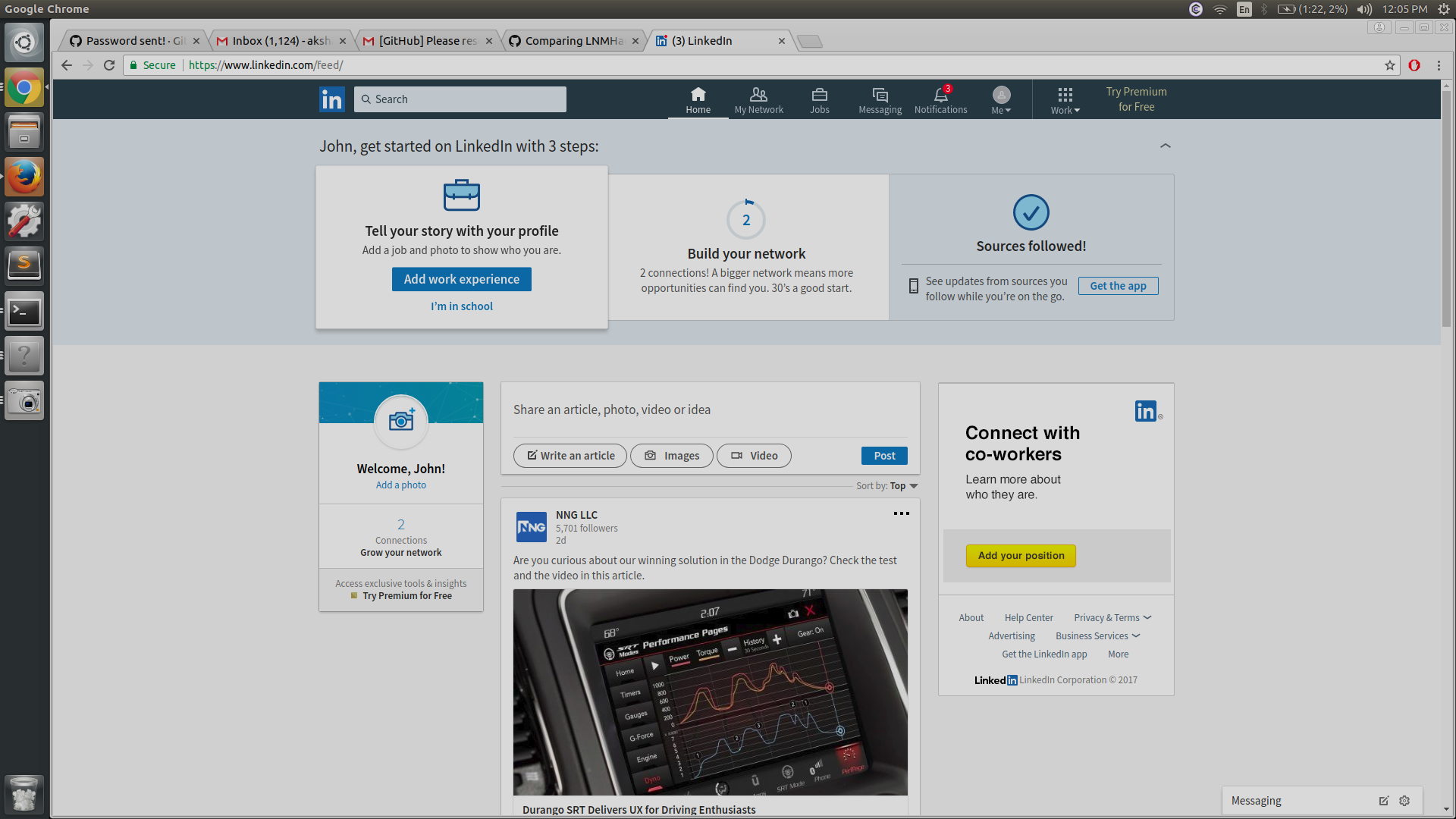1456x819 pixels.
Task: Open NNG LLC post options menu
Action: pos(901,513)
